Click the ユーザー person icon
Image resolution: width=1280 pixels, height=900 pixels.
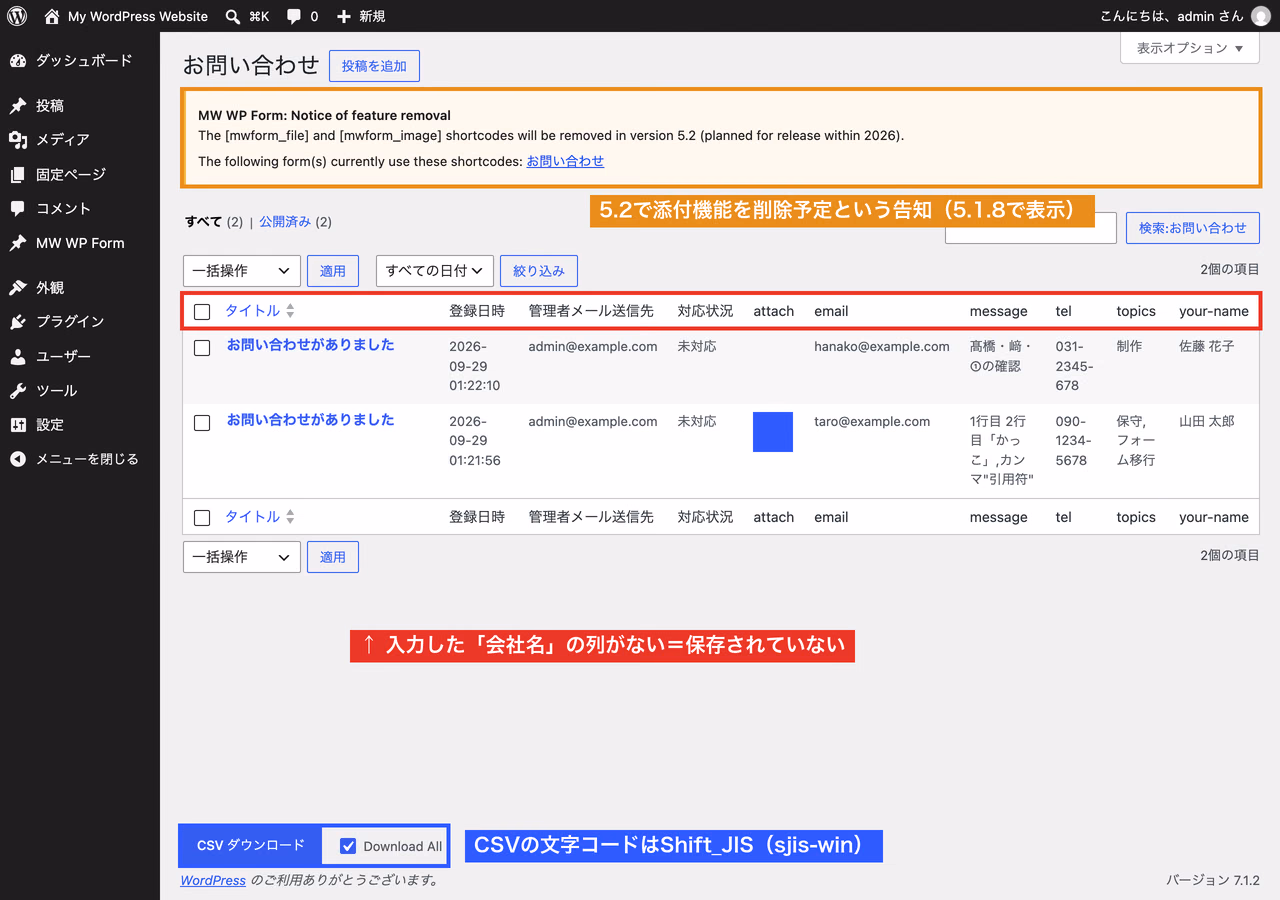tap(18, 356)
